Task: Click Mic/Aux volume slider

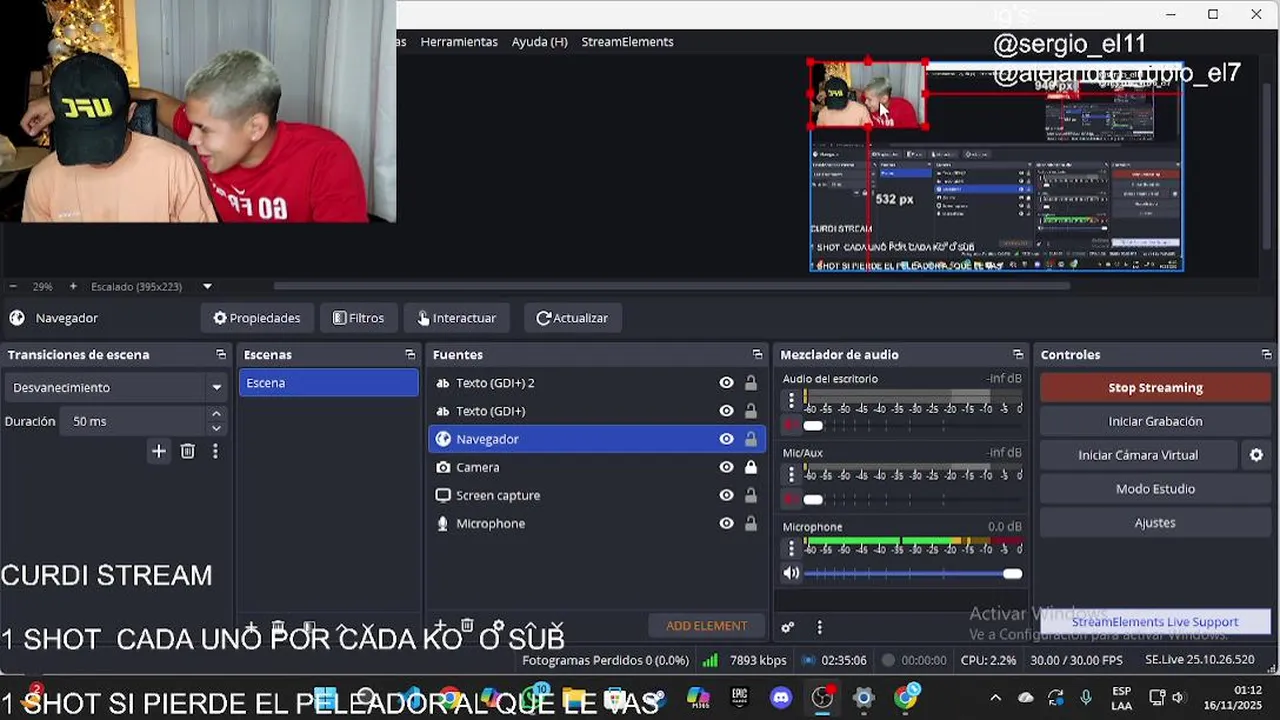Action: point(913,499)
